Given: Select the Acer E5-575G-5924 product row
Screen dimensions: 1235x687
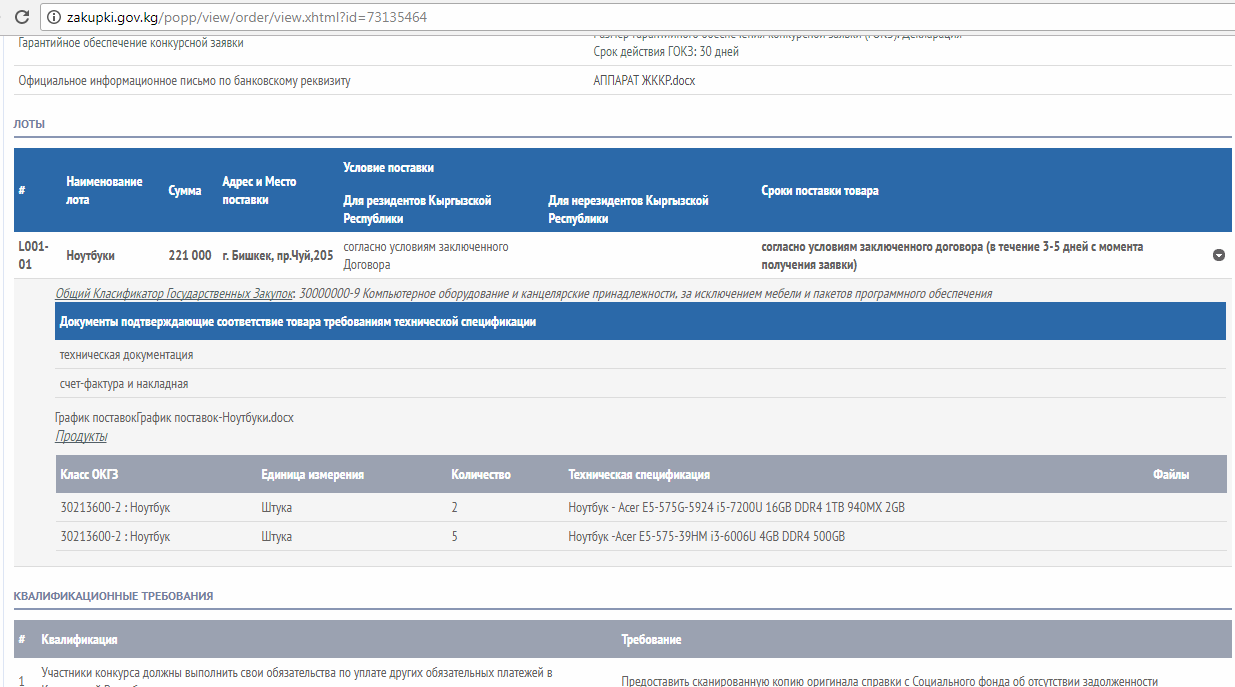Looking at the screenshot, I should click(736, 508).
